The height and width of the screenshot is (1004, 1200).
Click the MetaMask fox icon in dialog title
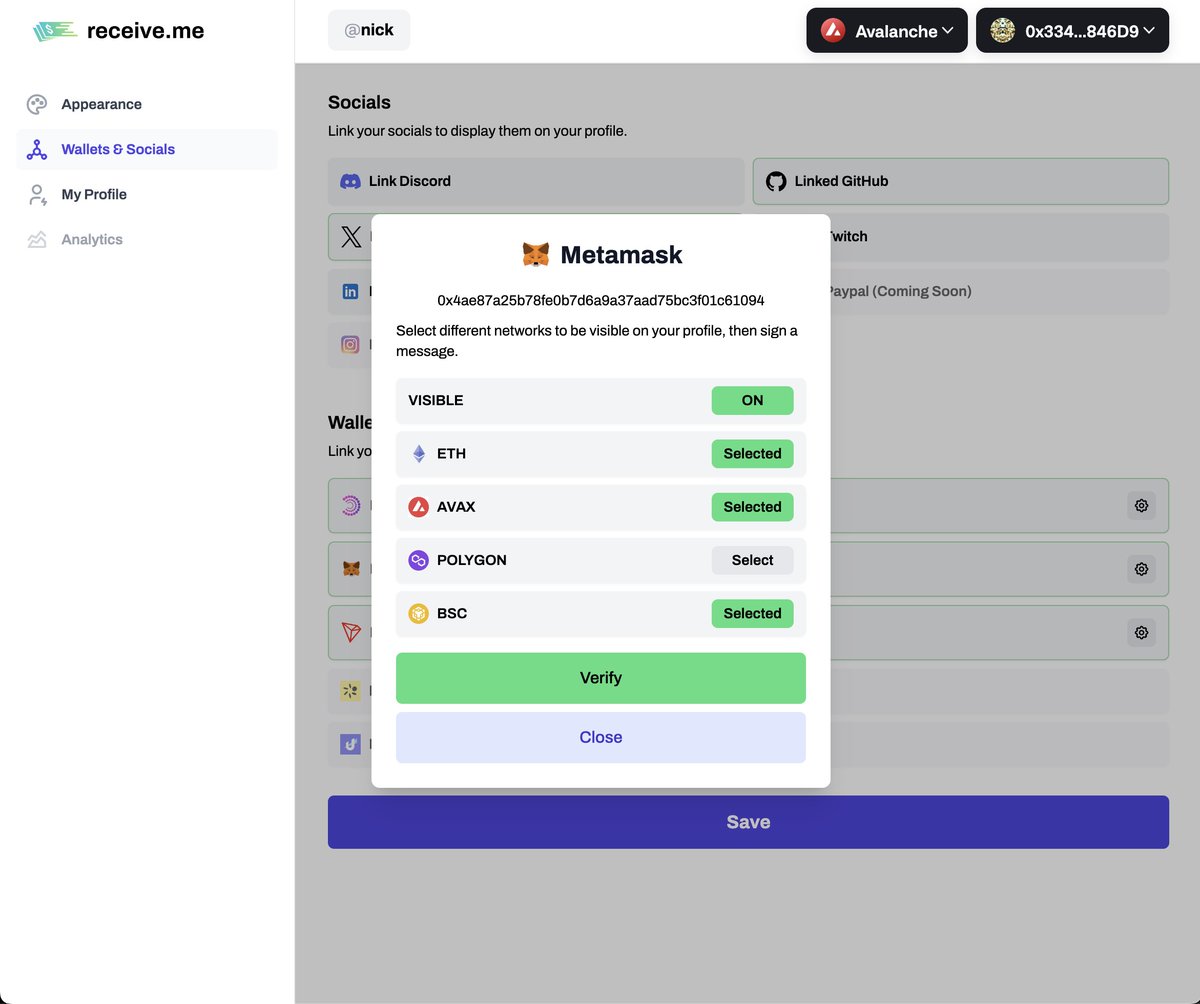coord(536,255)
